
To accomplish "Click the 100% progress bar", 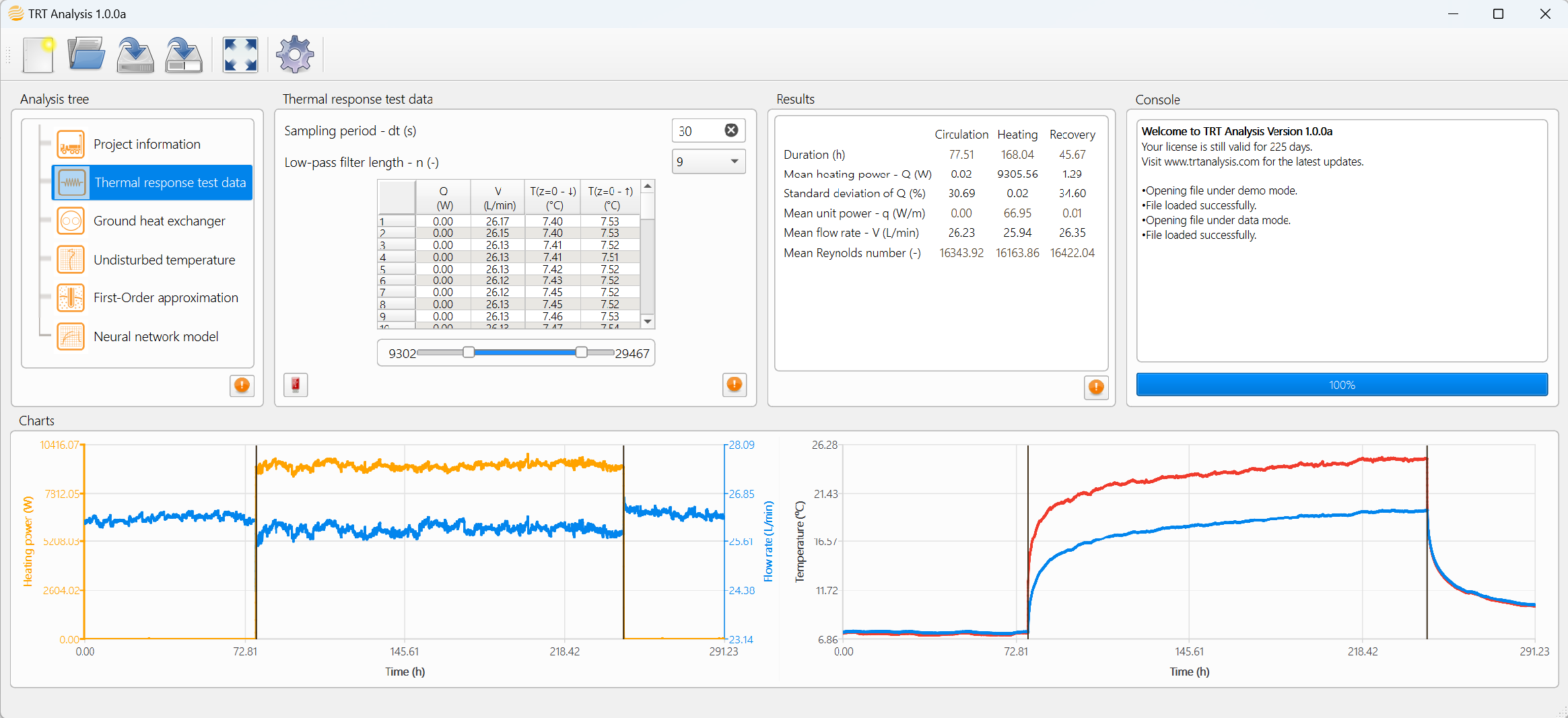I will (x=1342, y=385).
